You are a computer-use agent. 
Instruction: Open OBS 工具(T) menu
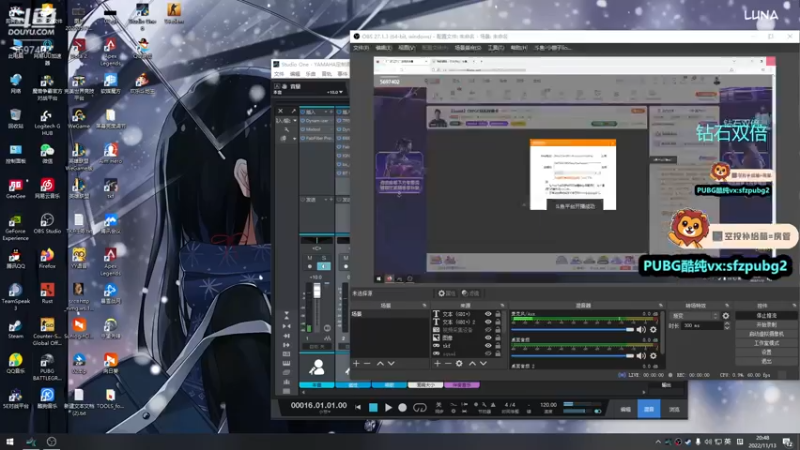(495, 47)
